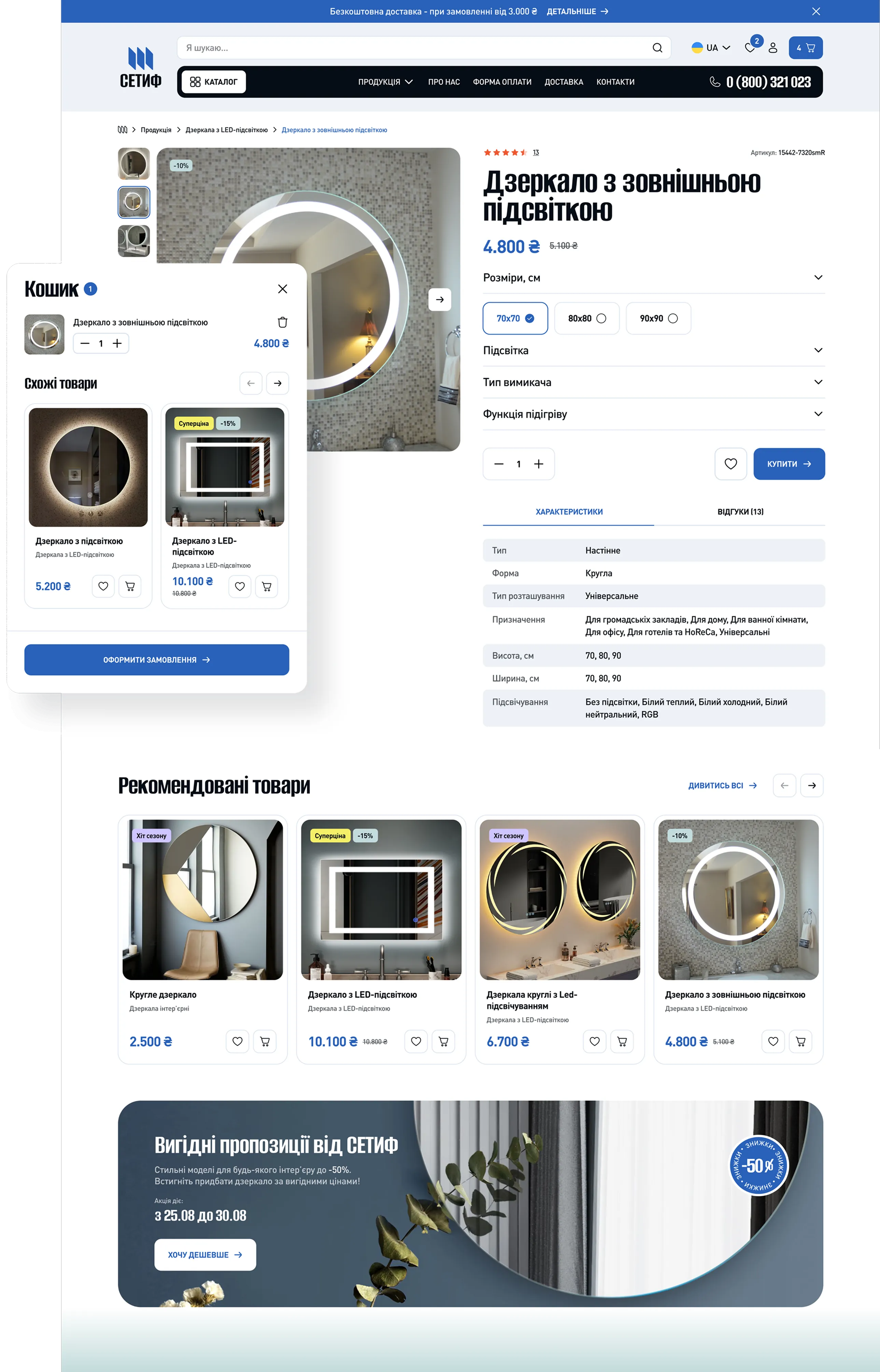The height and width of the screenshot is (1372, 880).
Task: Open the user account icon
Action: tap(772, 48)
